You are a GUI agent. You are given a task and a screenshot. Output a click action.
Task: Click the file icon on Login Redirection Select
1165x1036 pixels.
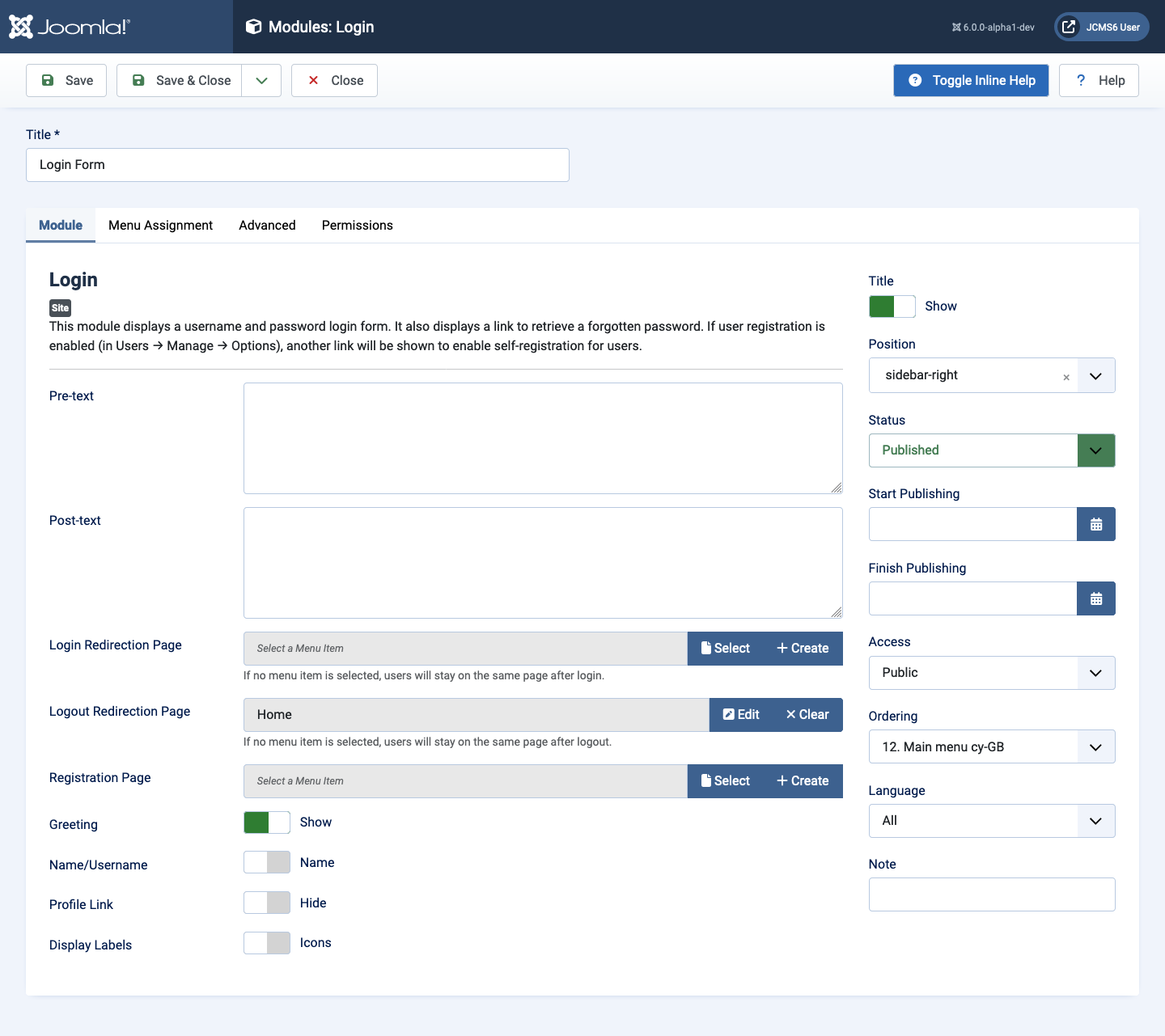click(x=706, y=648)
